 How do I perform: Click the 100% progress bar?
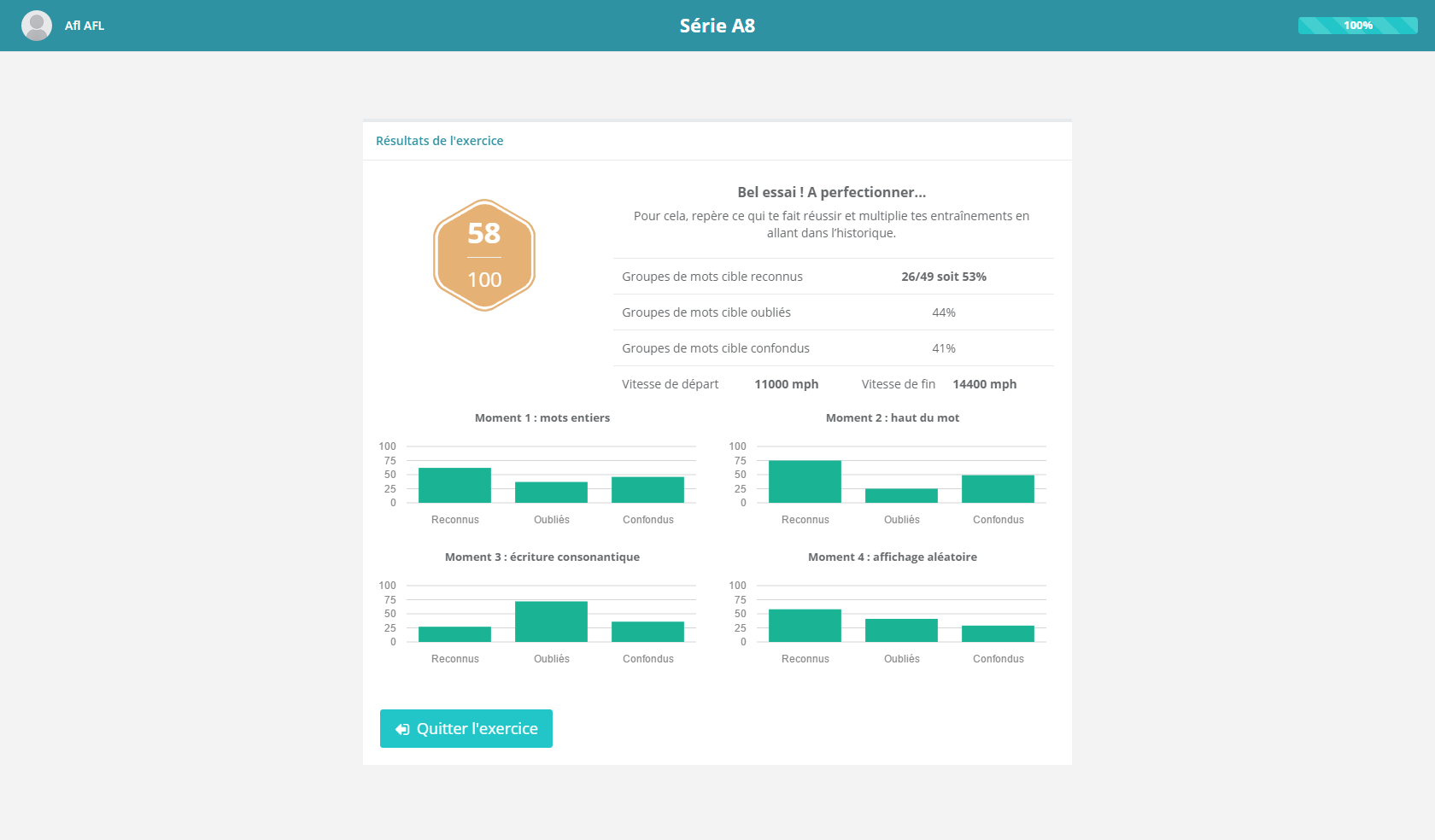click(1358, 26)
